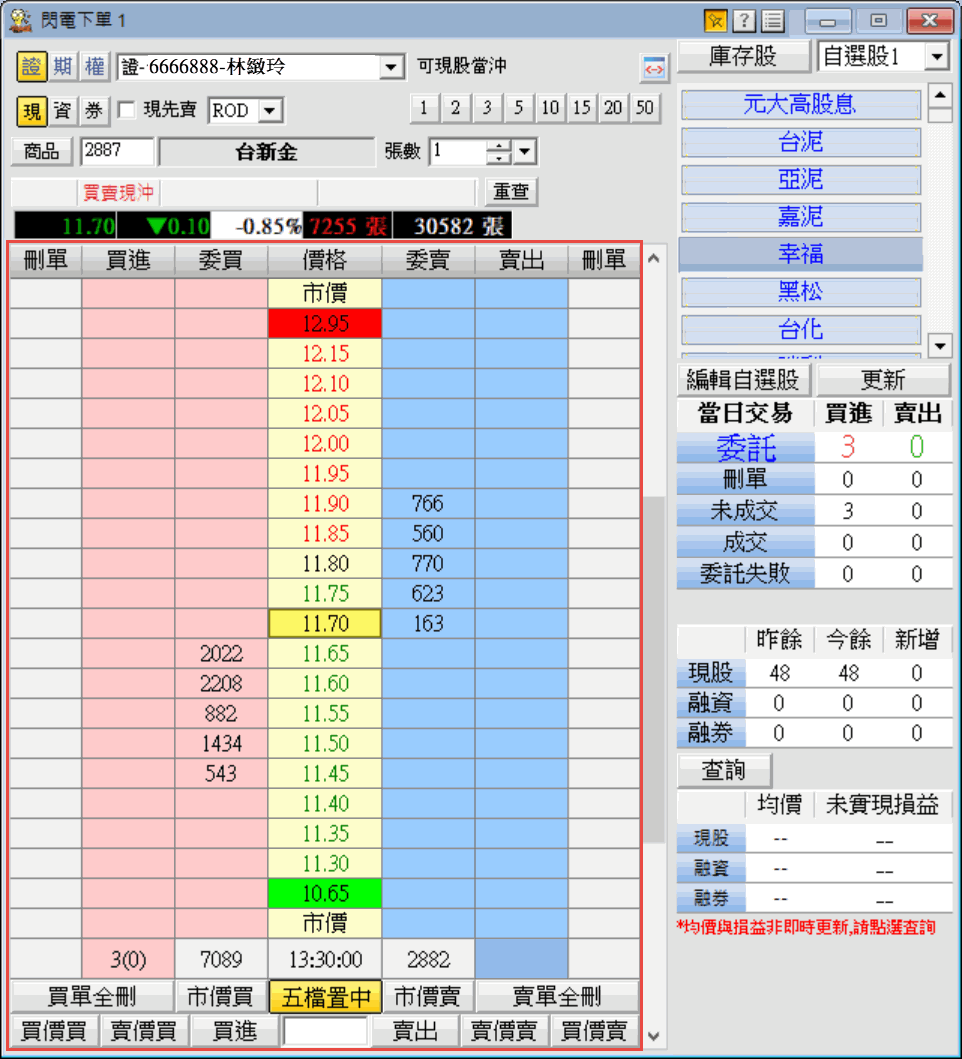Click quantity preset button 50
The image size is (962, 1059).
(x=646, y=108)
